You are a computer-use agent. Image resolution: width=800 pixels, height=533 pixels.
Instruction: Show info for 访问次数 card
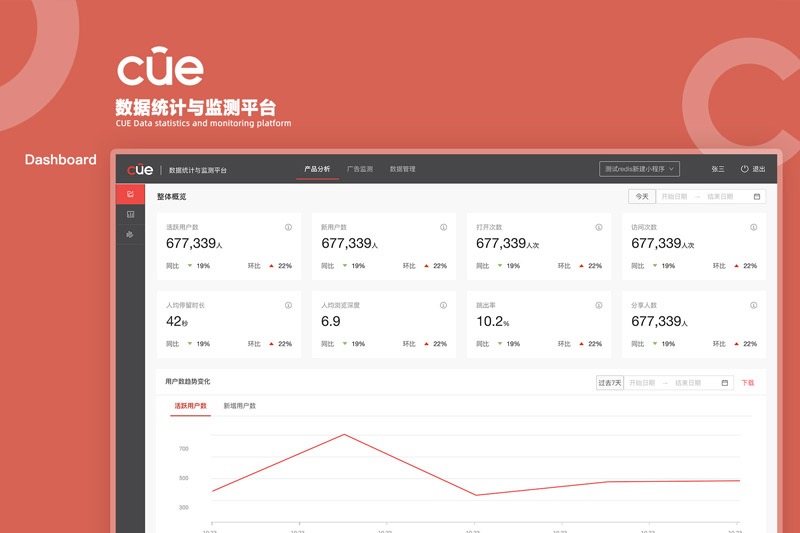point(754,227)
